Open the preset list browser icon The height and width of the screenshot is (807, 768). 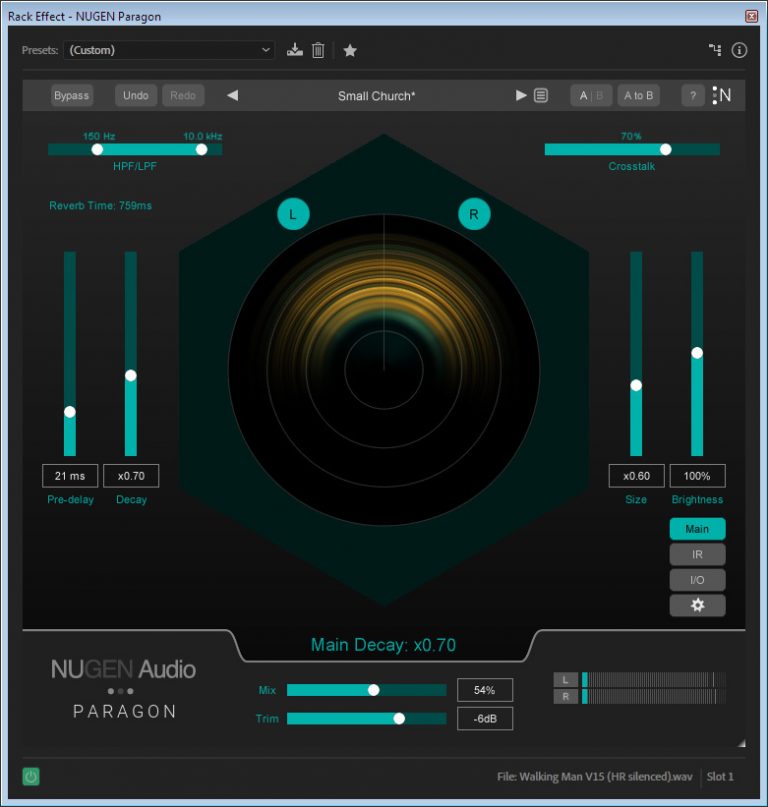(x=540, y=95)
